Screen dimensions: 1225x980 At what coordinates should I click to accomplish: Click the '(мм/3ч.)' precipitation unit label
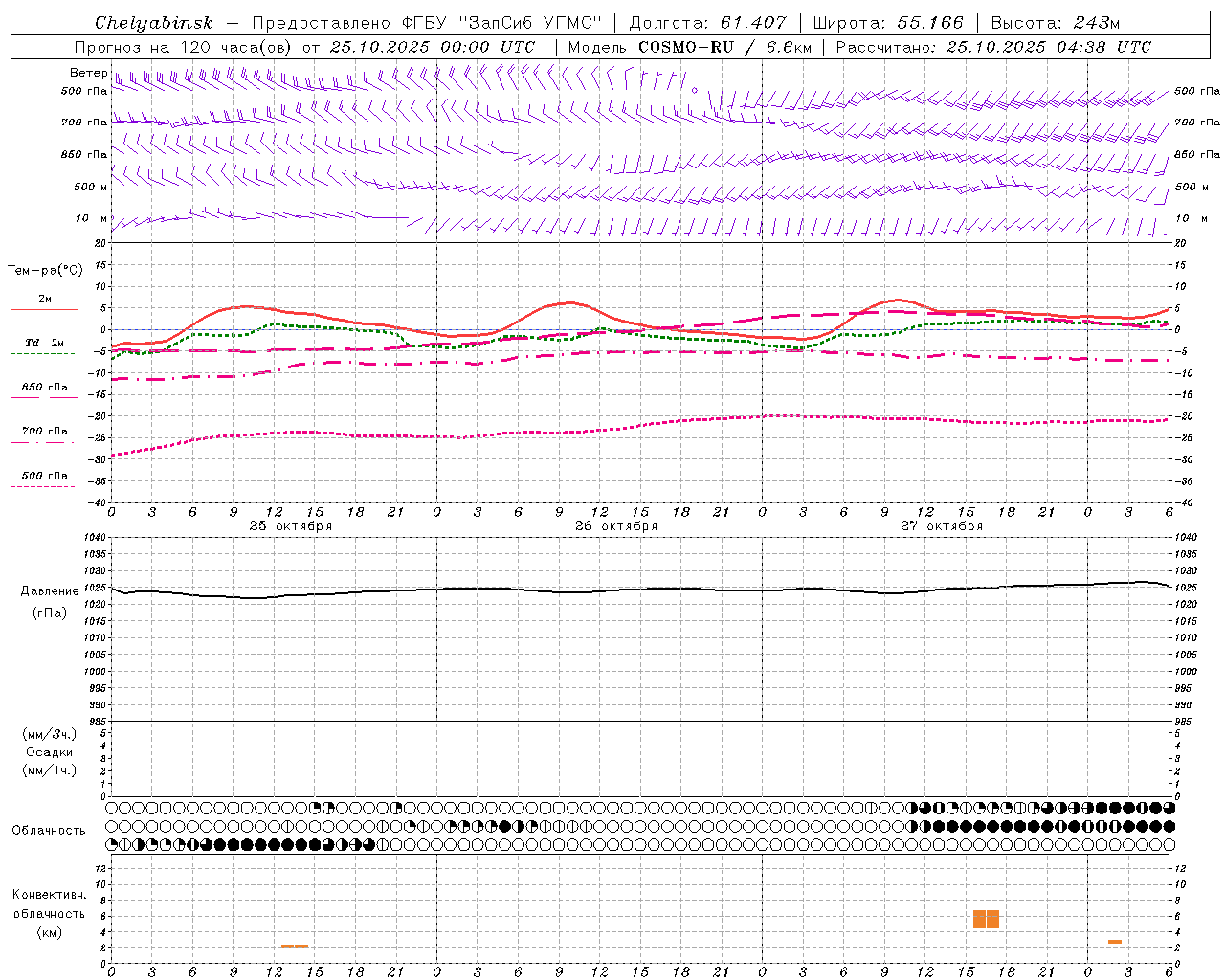[50, 735]
